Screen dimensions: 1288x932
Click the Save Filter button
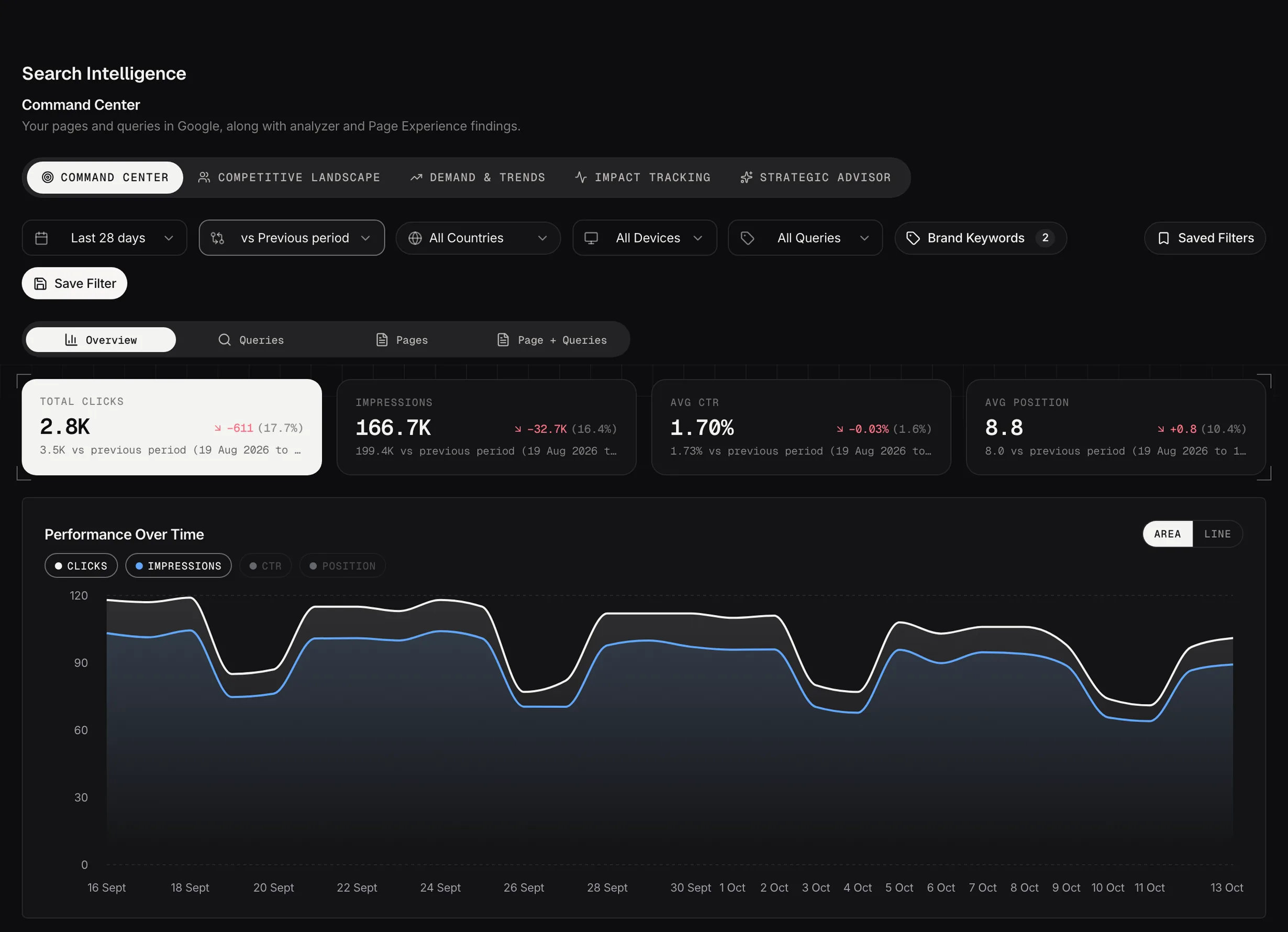point(74,283)
